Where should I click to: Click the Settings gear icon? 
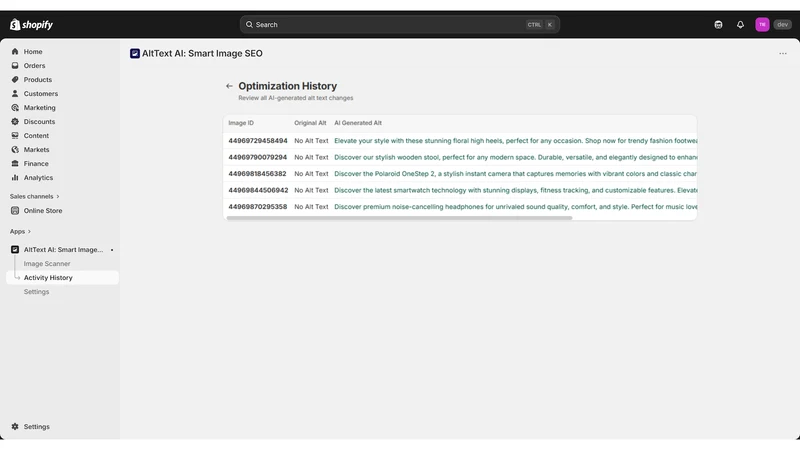coord(15,427)
